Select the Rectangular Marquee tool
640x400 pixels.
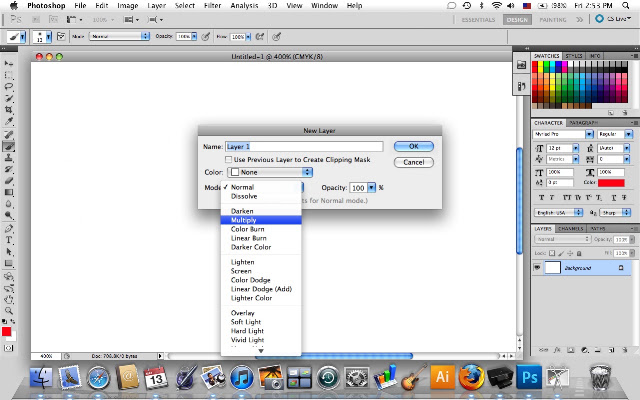pyautogui.click(x=9, y=75)
